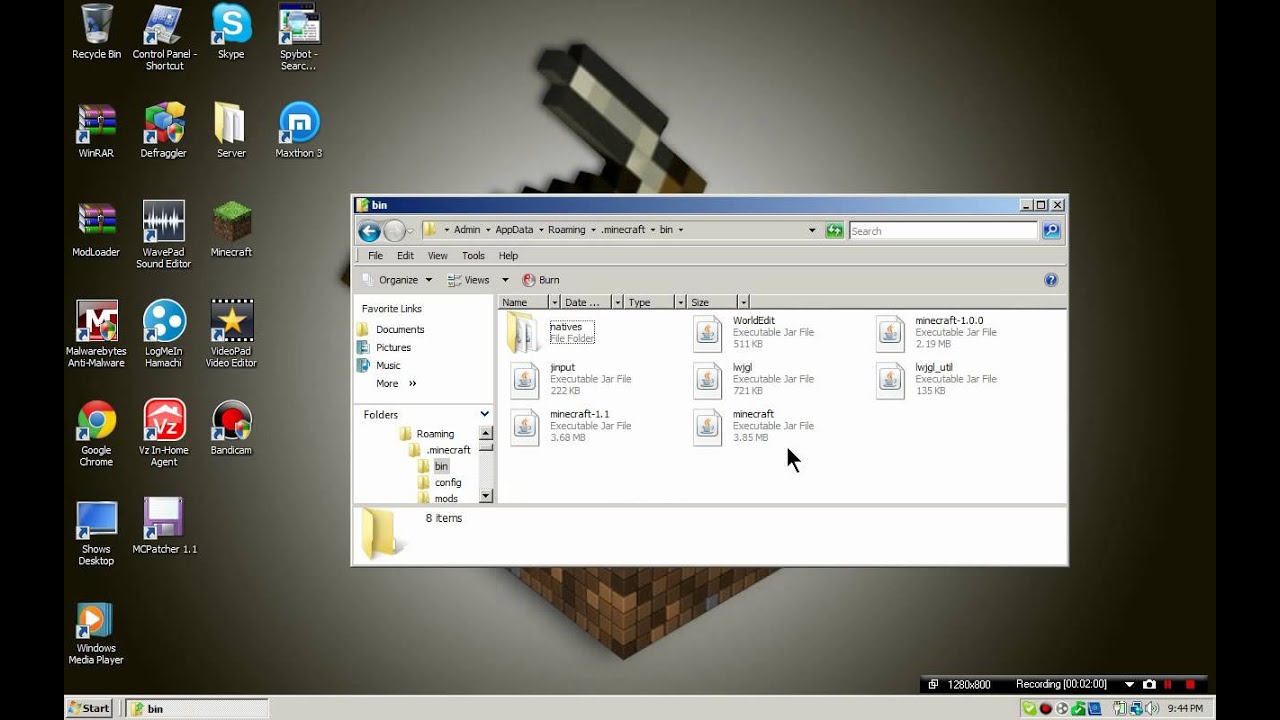The image size is (1280, 720).
Task: Select the mods folder in tree
Action: 446,498
